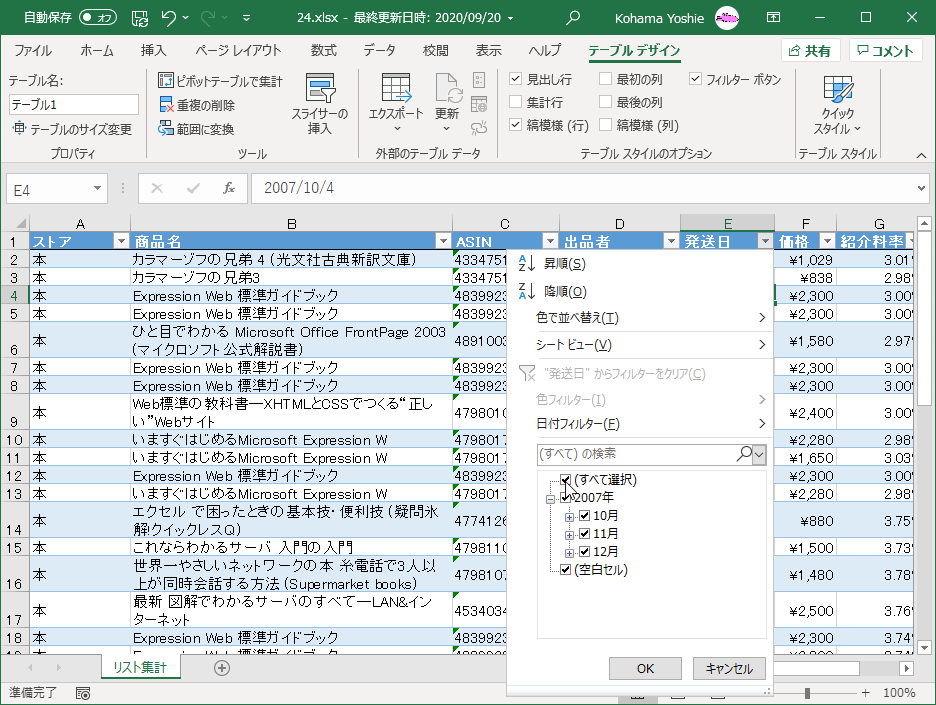
Task: Open filter dropdown for 価格 column
Action: [827, 241]
